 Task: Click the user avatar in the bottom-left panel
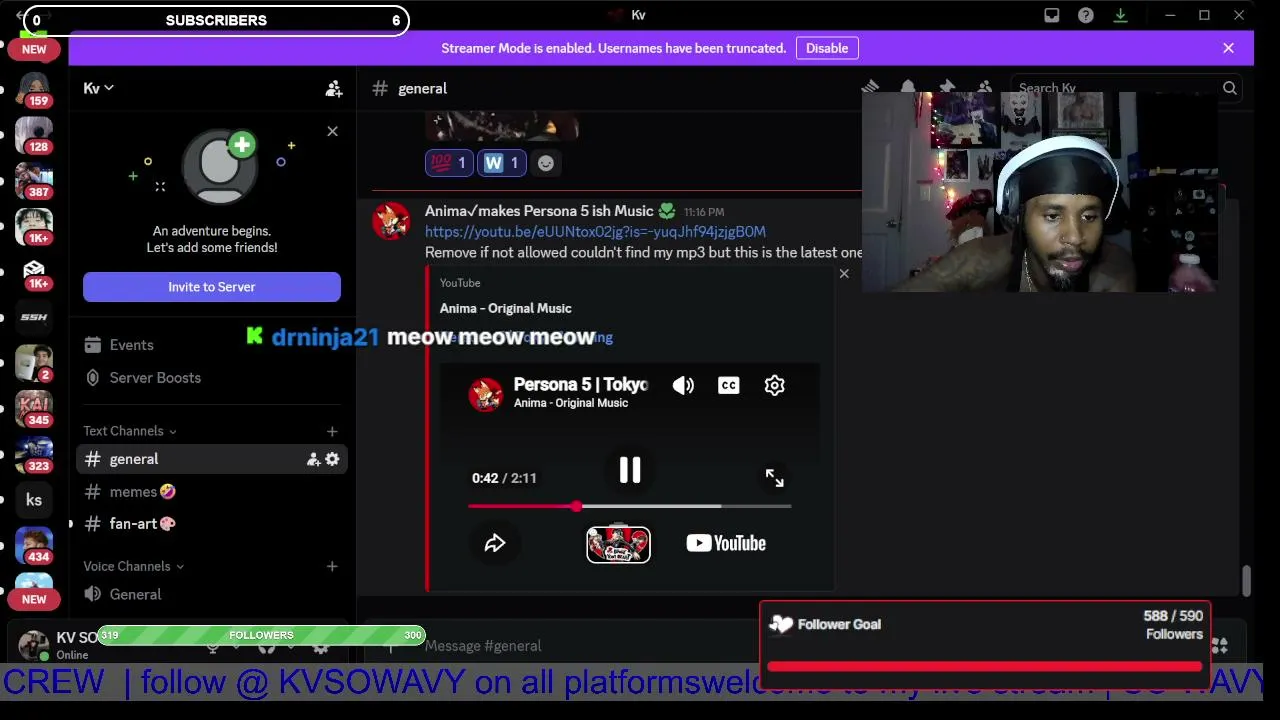[x=33, y=645]
